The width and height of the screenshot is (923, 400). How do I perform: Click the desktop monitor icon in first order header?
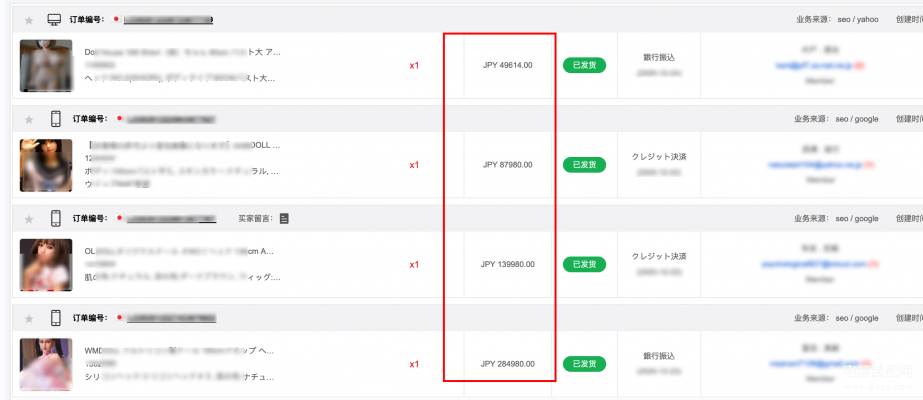pyautogui.click(x=55, y=20)
